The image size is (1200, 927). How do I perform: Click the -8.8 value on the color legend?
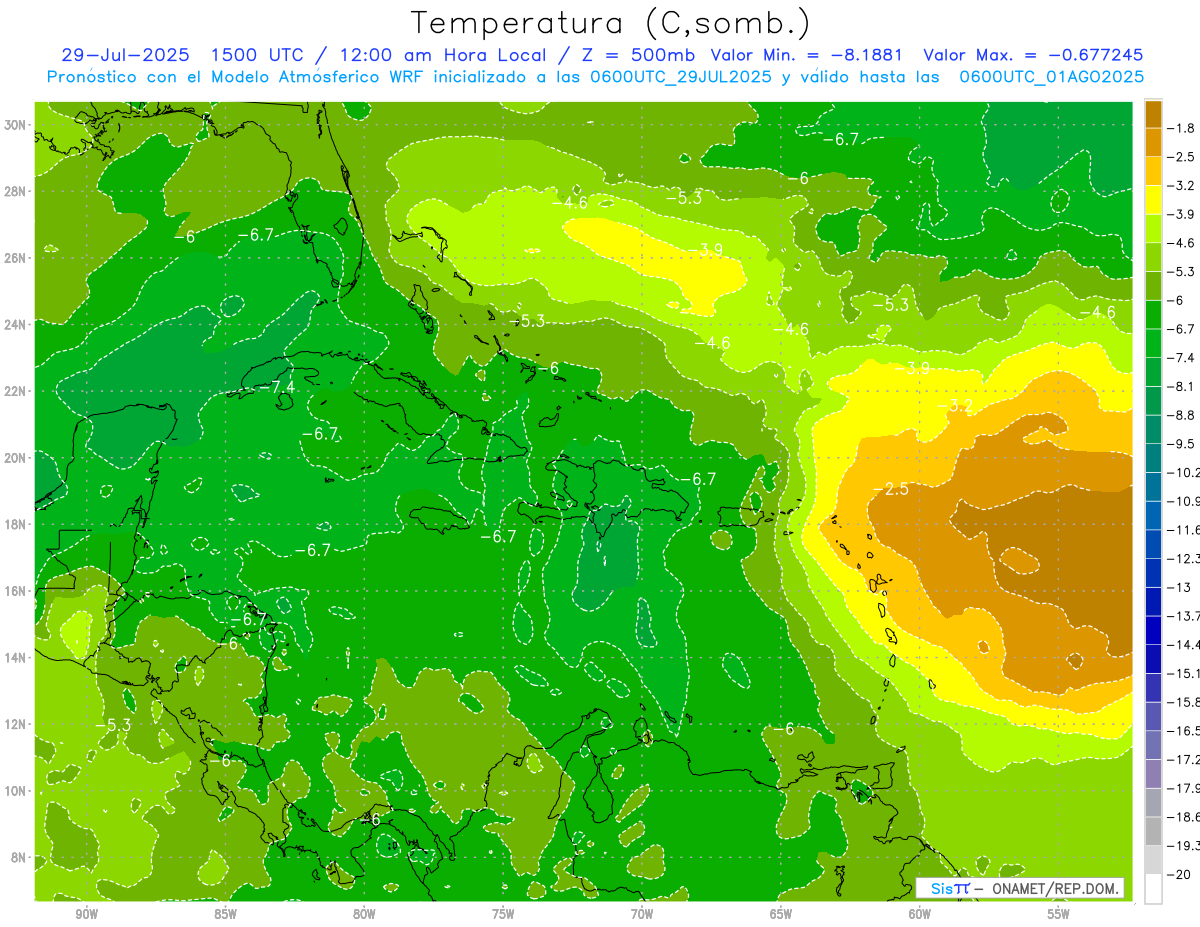pos(1181,415)
